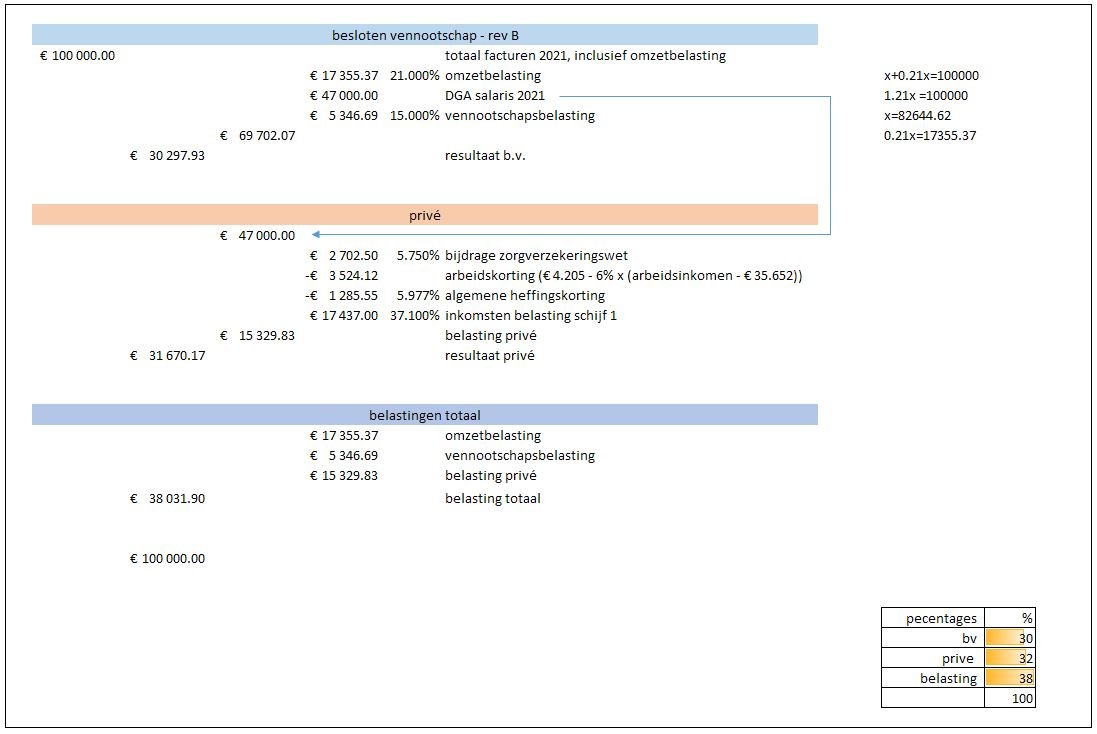Click the € 38 031.90 belasting totaal value
This screenshot has width=1097, height=734.
point(168,498)
